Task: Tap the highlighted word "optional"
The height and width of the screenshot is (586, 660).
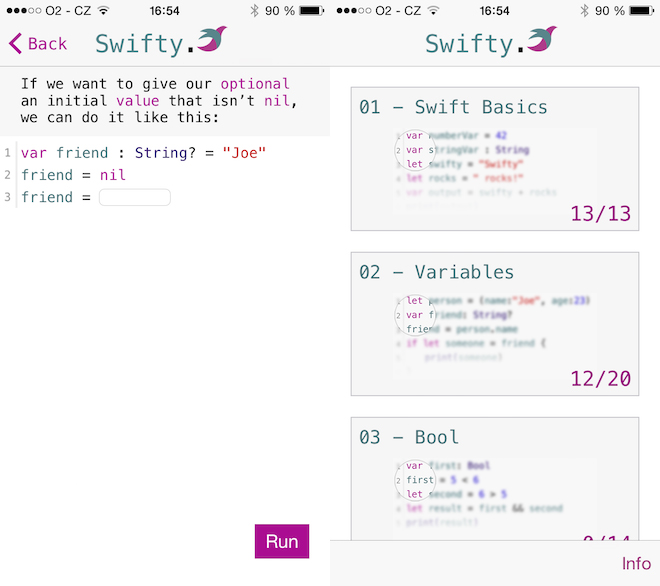Action: coord(255,84)
